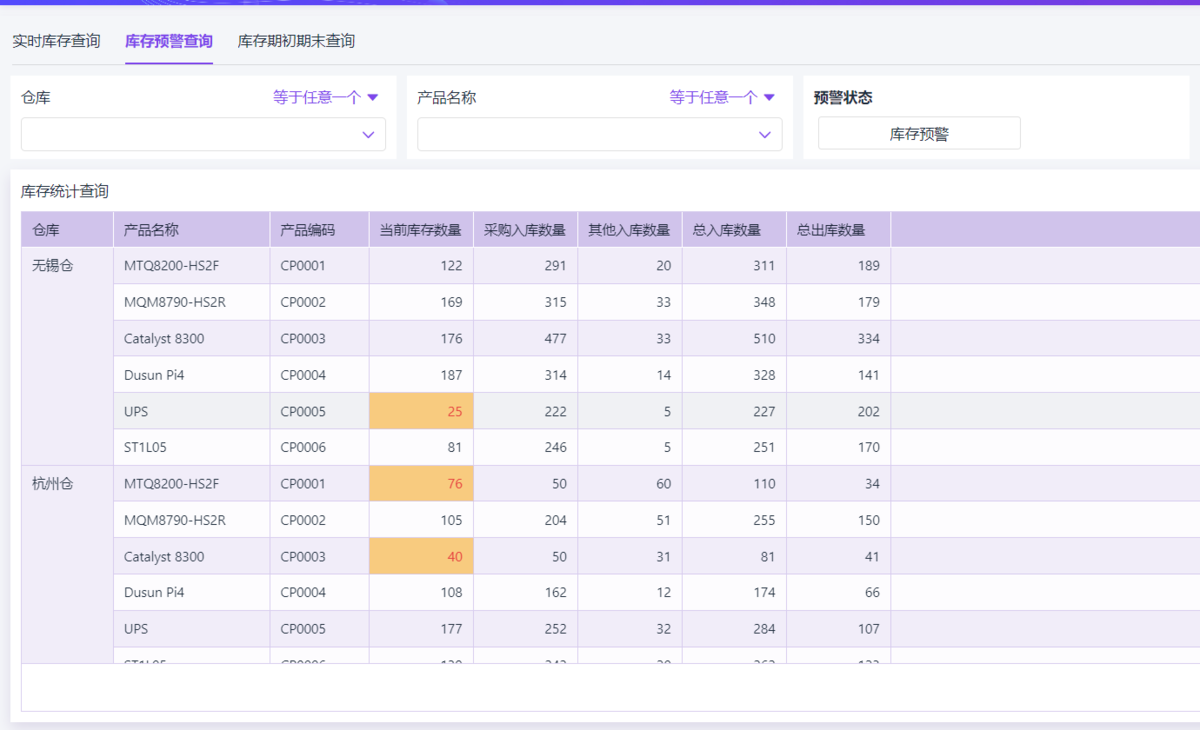The width and height of the screenshot is (1200, 730).
Task: Click MQM8790-HS2R product name in 无锡仓
Action: pyautogui.click(x=175, y=302)
